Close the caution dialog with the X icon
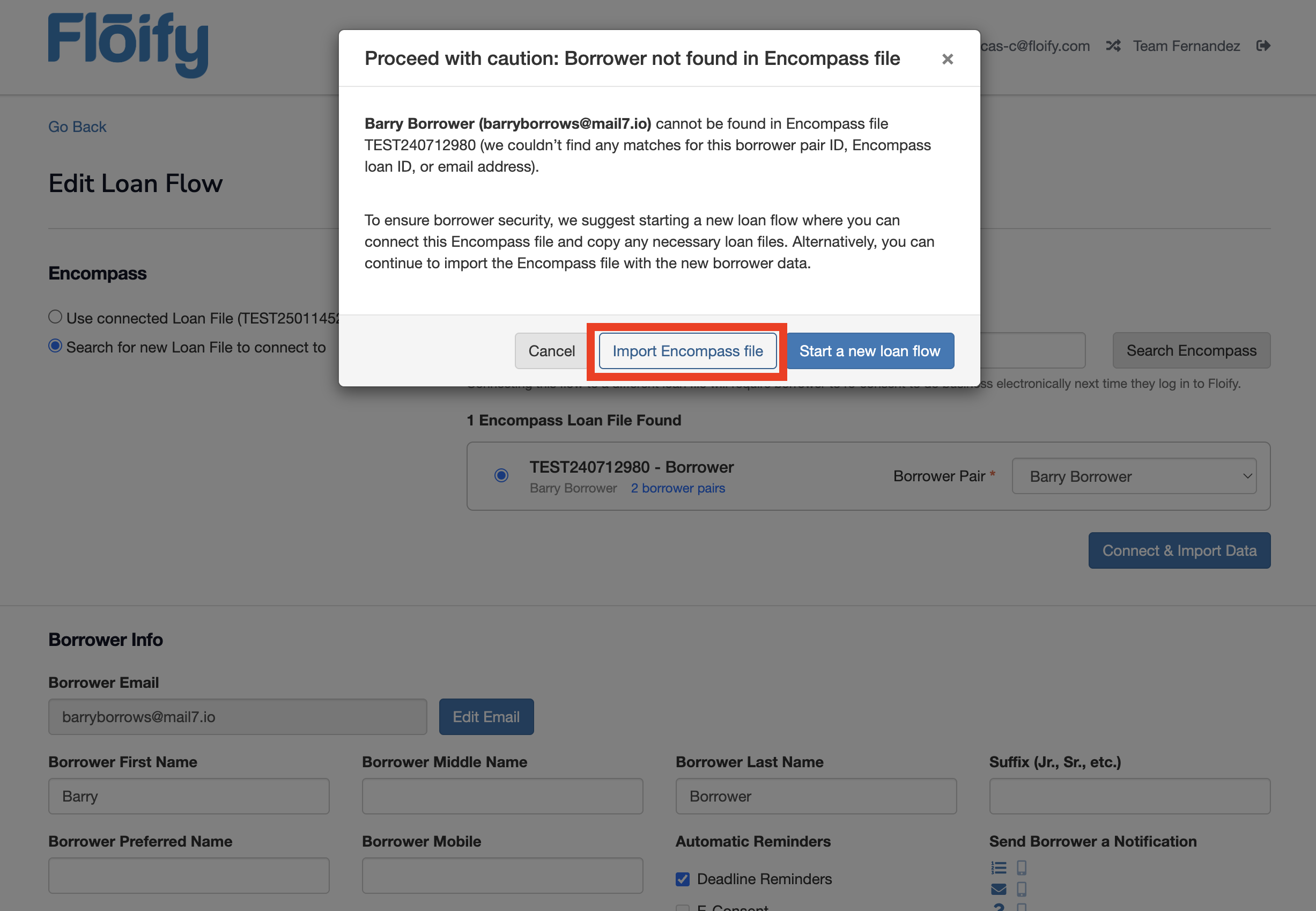The image size is (1316, 911). click(947, 60)
